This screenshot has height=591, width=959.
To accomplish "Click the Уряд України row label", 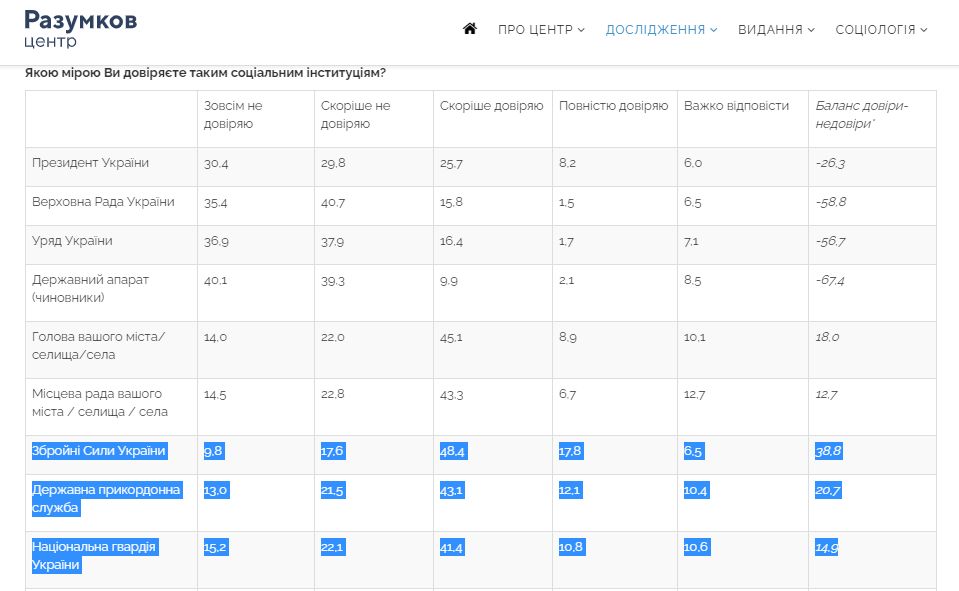I will [72, 241].
